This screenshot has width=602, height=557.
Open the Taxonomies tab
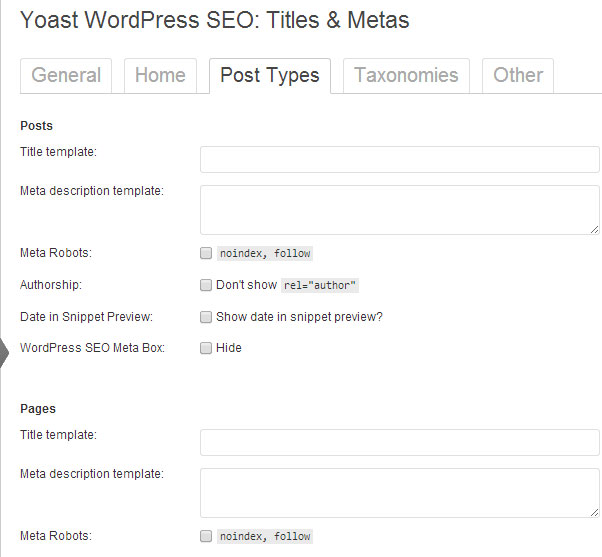[406, 75]
